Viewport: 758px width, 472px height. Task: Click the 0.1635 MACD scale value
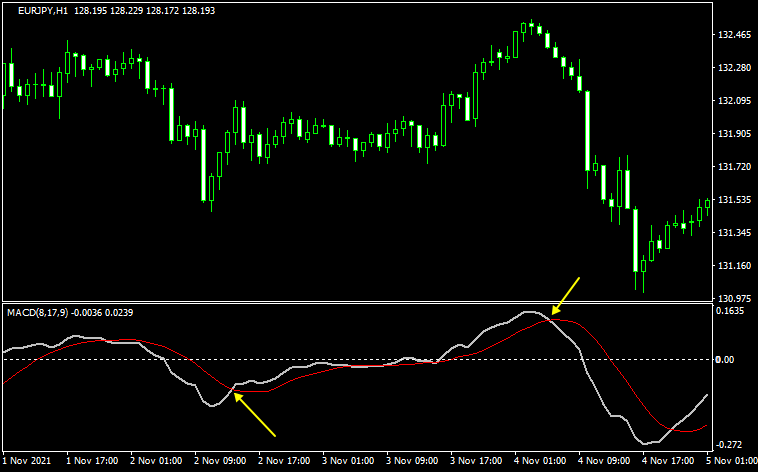(x=730, y=310)
